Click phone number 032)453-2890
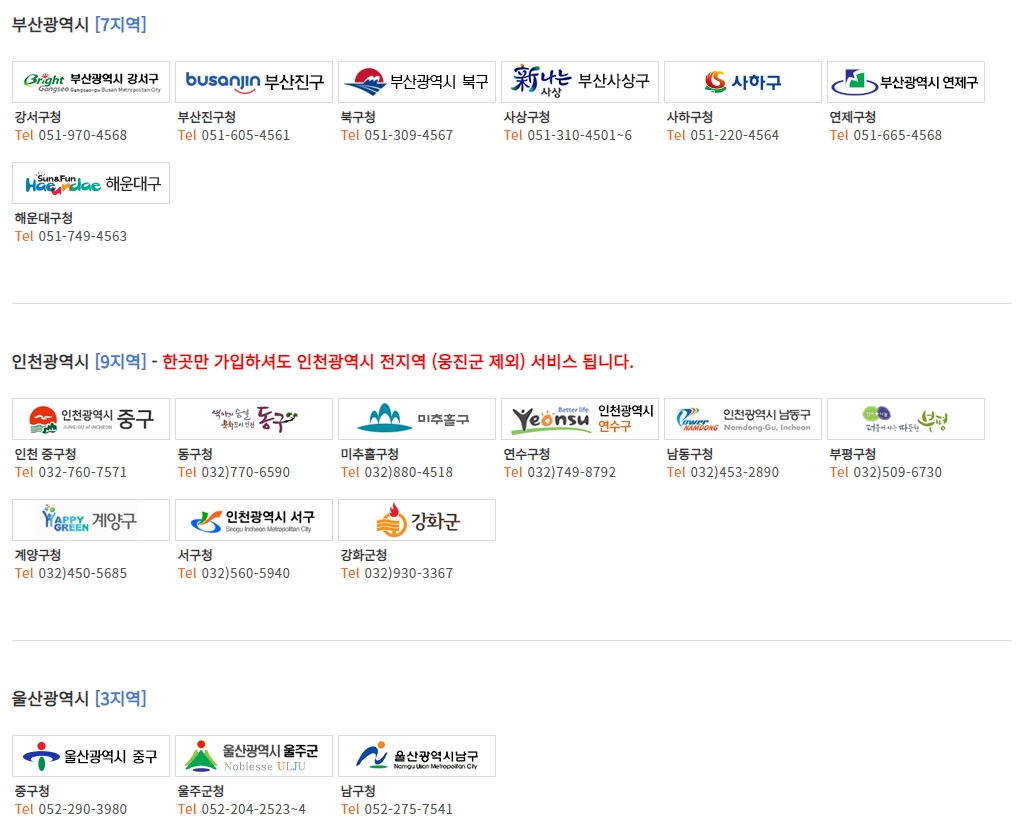This screenshot has width=1030, height=827. coord(734,472)
